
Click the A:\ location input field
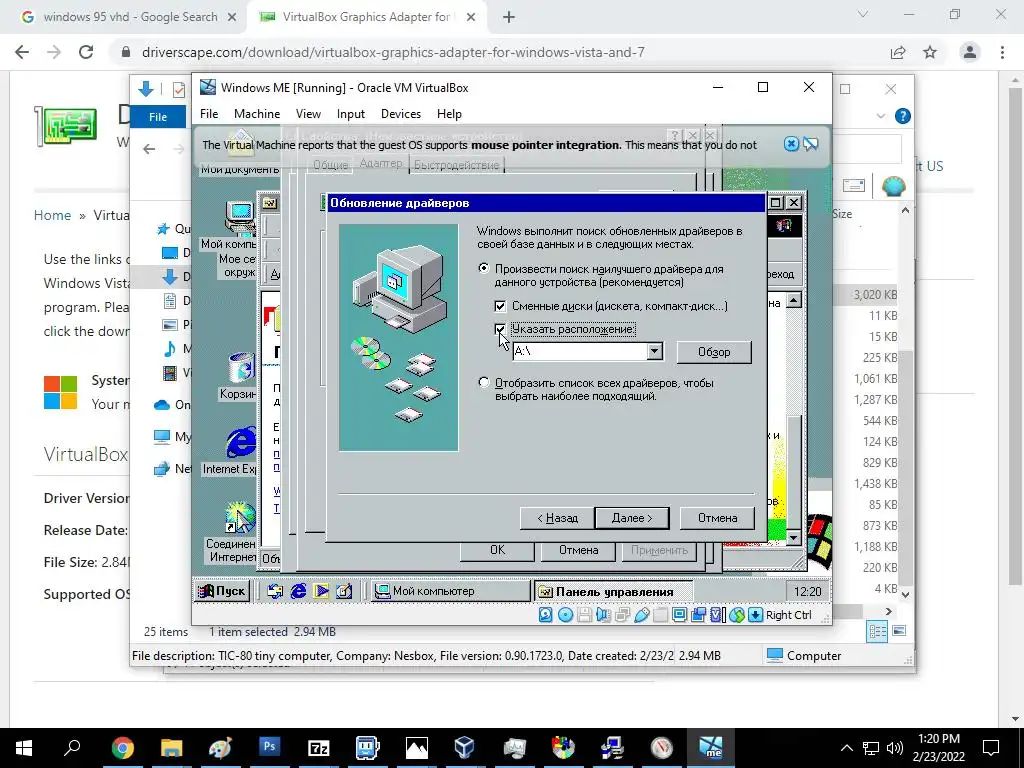[579, 351]
